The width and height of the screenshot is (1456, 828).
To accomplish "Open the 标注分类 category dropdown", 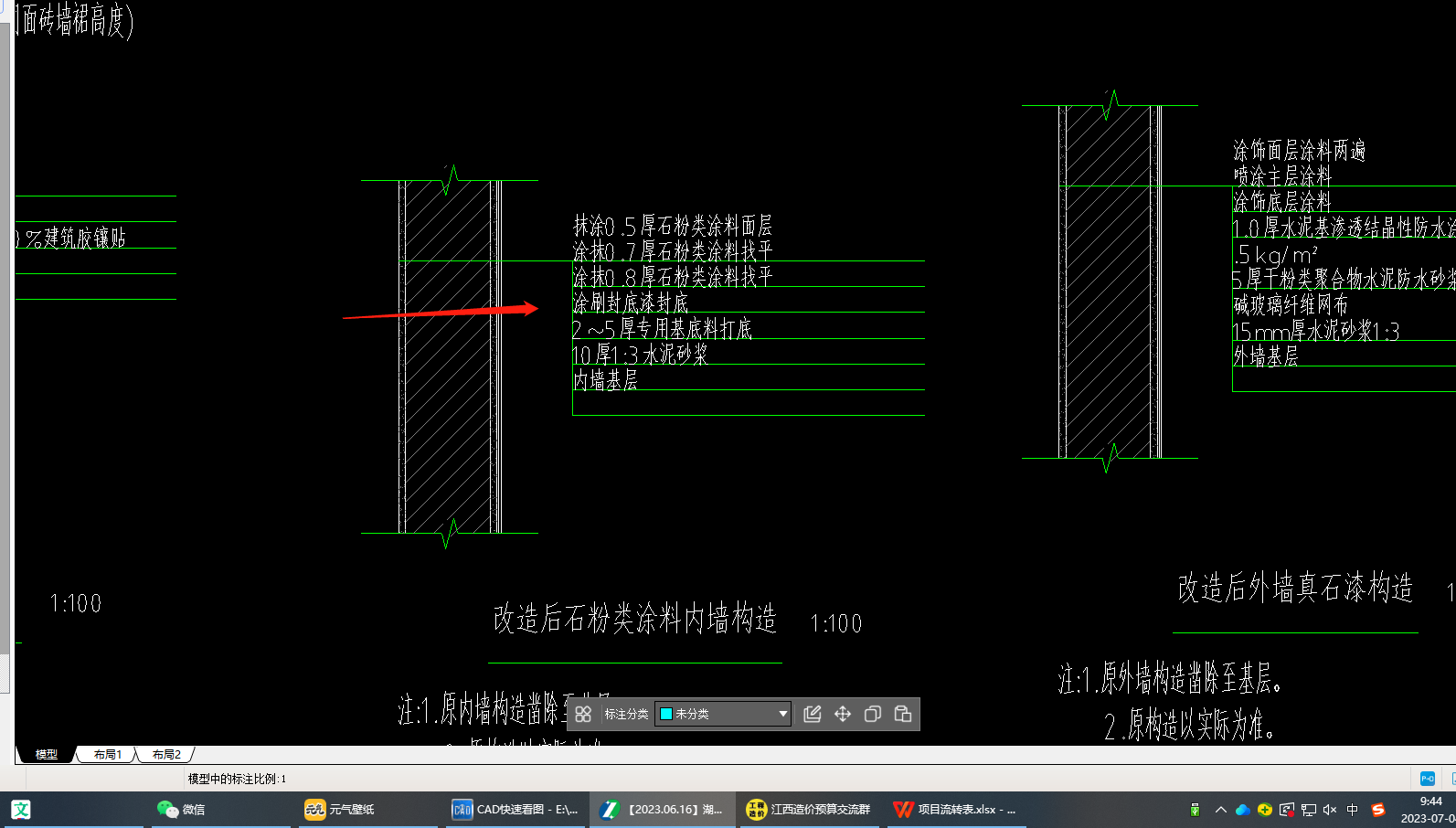I will 723,714.
